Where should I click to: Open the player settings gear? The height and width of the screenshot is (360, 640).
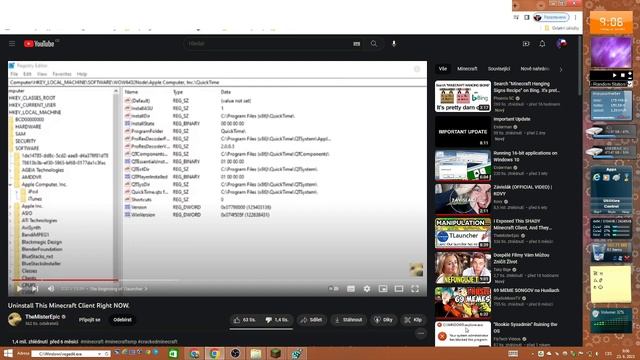click(367, 289)
